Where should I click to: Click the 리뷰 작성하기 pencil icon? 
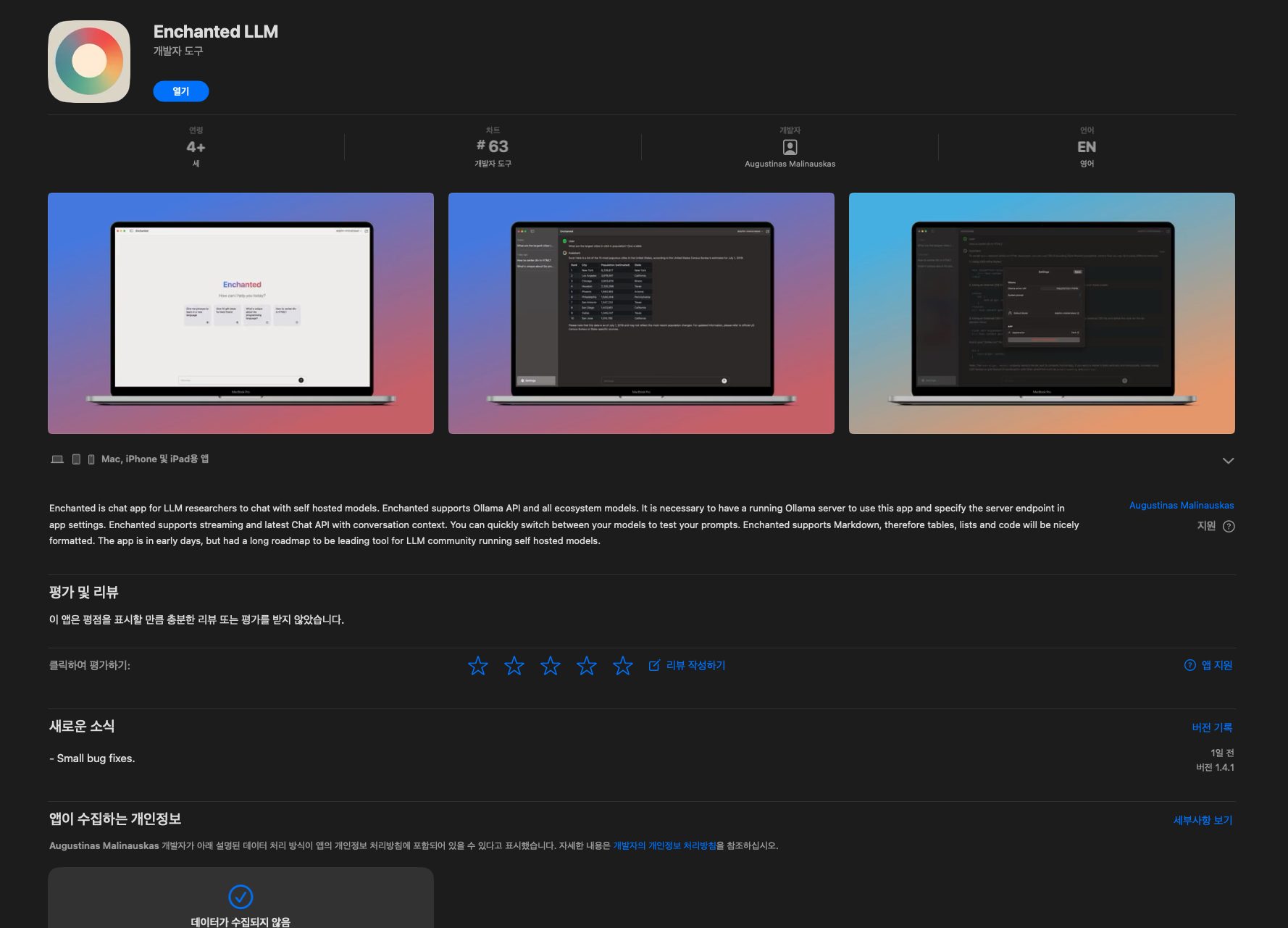coord(654,666)
